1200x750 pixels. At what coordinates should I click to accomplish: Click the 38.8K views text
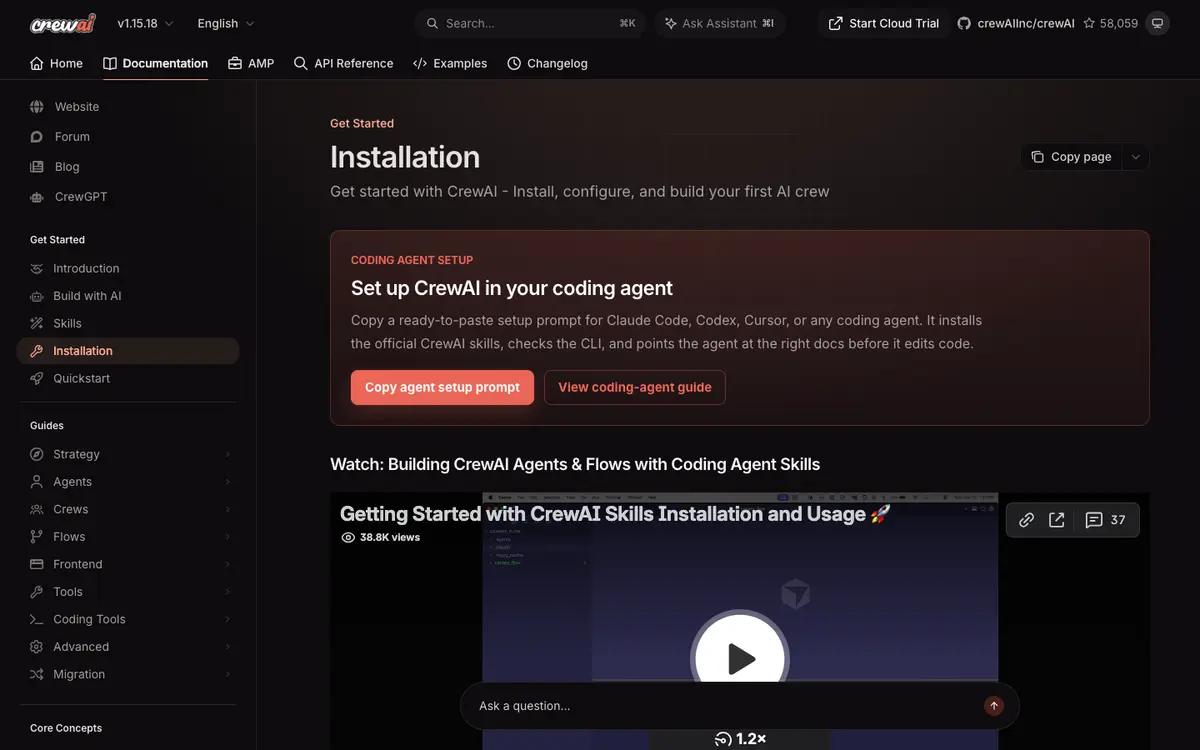[x=381, y=538]
